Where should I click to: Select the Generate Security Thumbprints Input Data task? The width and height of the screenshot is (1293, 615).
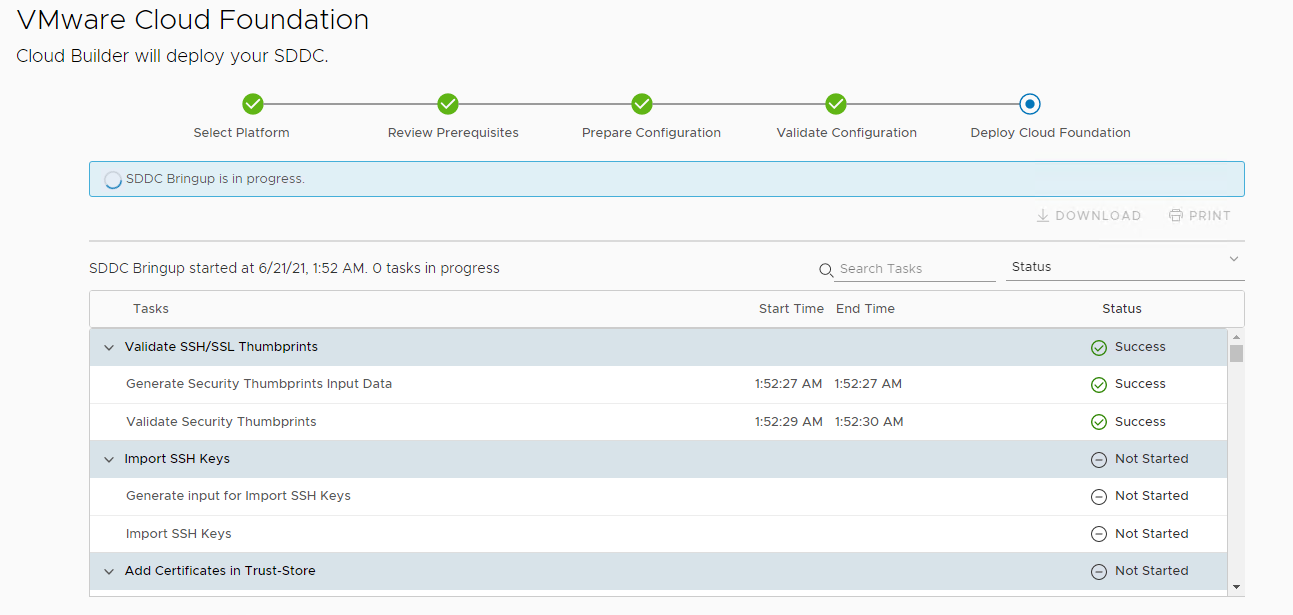click(x=259, y=384)
